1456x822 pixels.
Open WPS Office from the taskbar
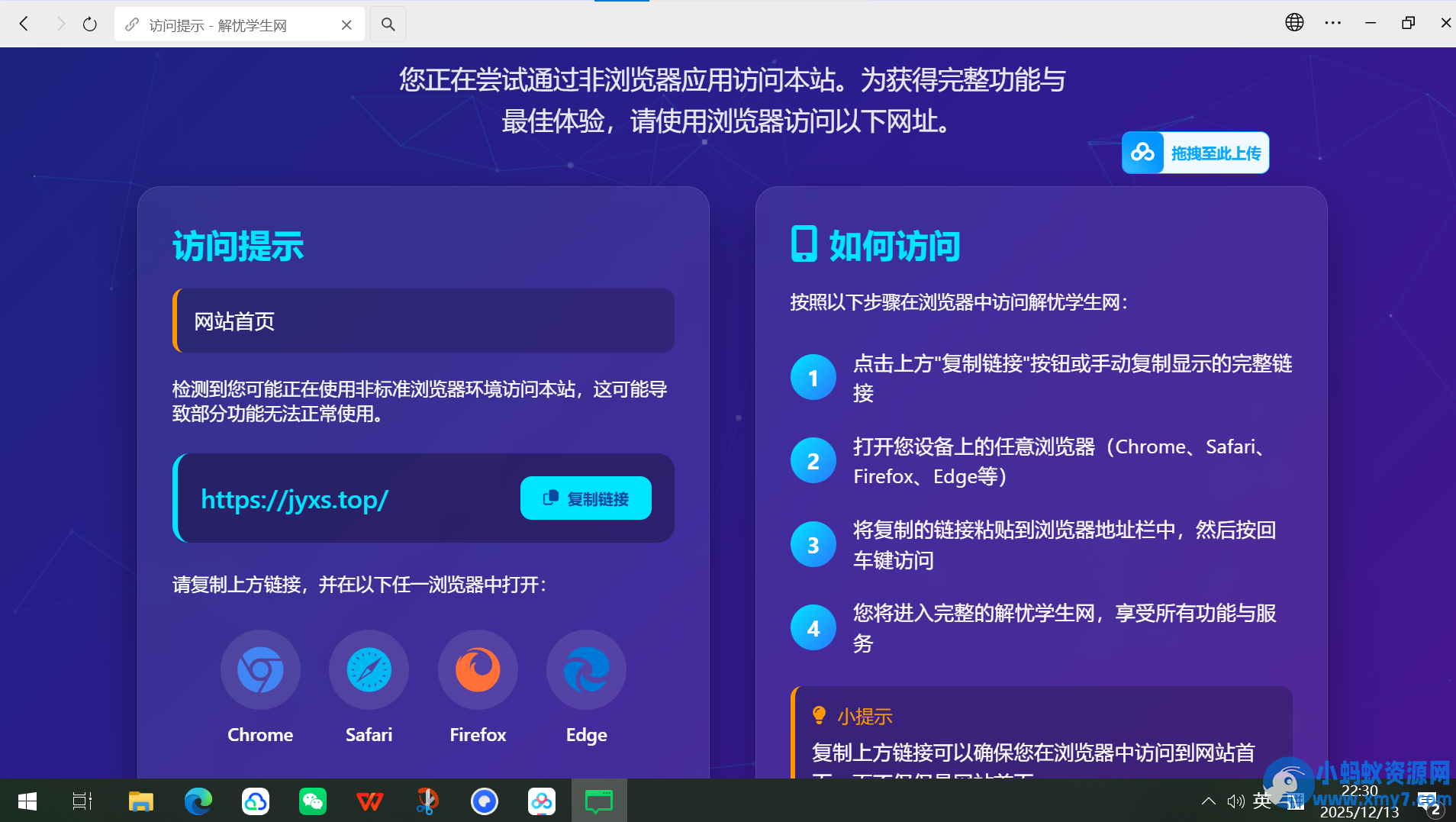(370, 801)
